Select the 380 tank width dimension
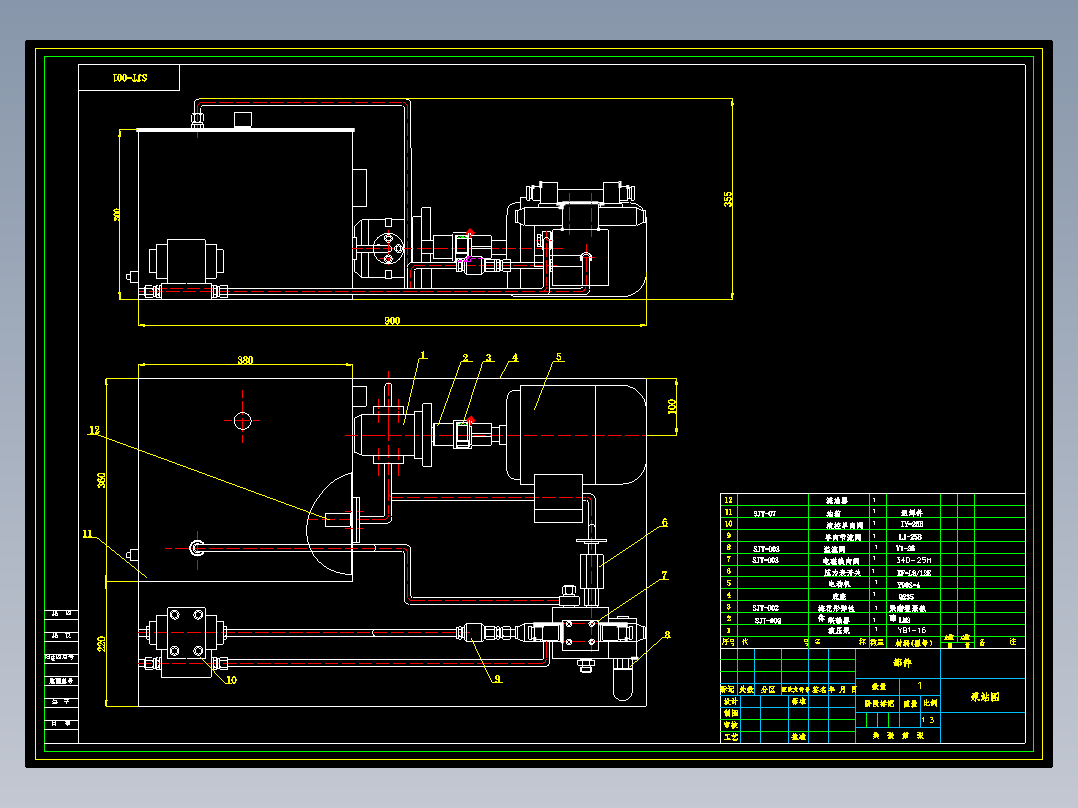The width and height of the screenshot is (1078, 808). point(245,360)
